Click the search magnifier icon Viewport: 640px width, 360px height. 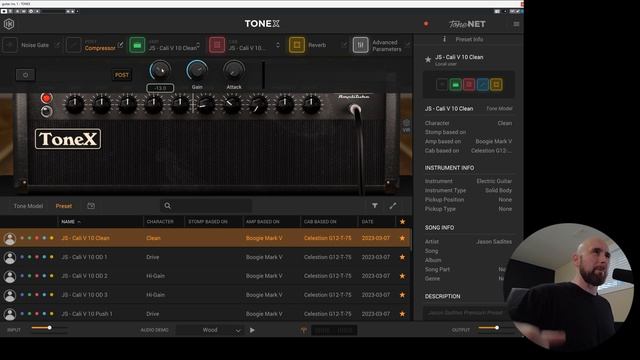pyautogui.click(x=168, y=206)
